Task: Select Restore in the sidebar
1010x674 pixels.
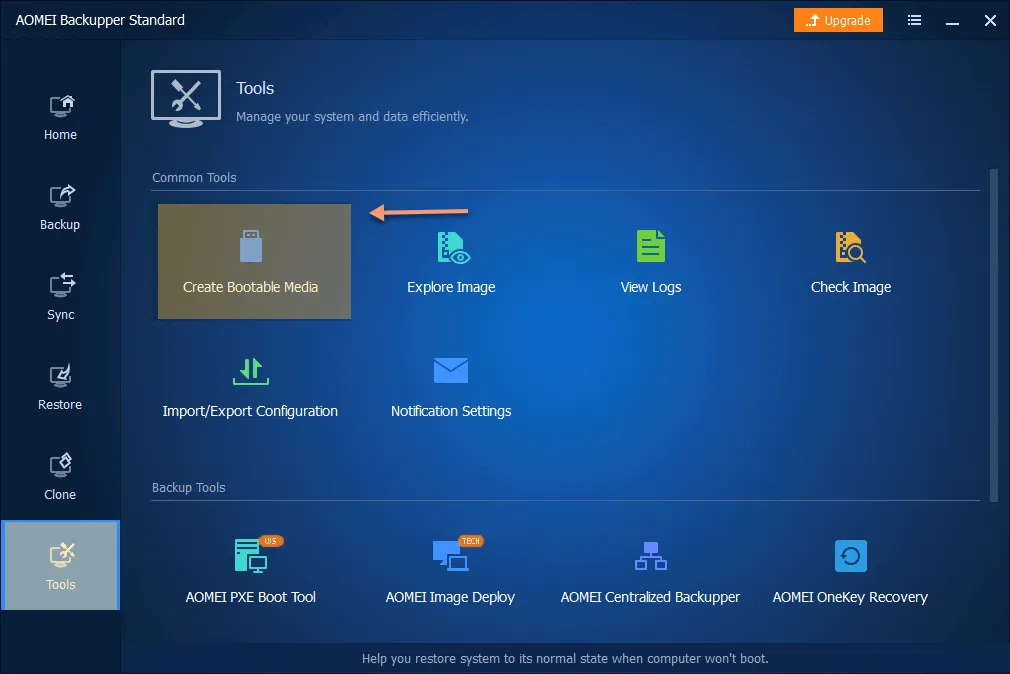Action: [x=61, y=388]
